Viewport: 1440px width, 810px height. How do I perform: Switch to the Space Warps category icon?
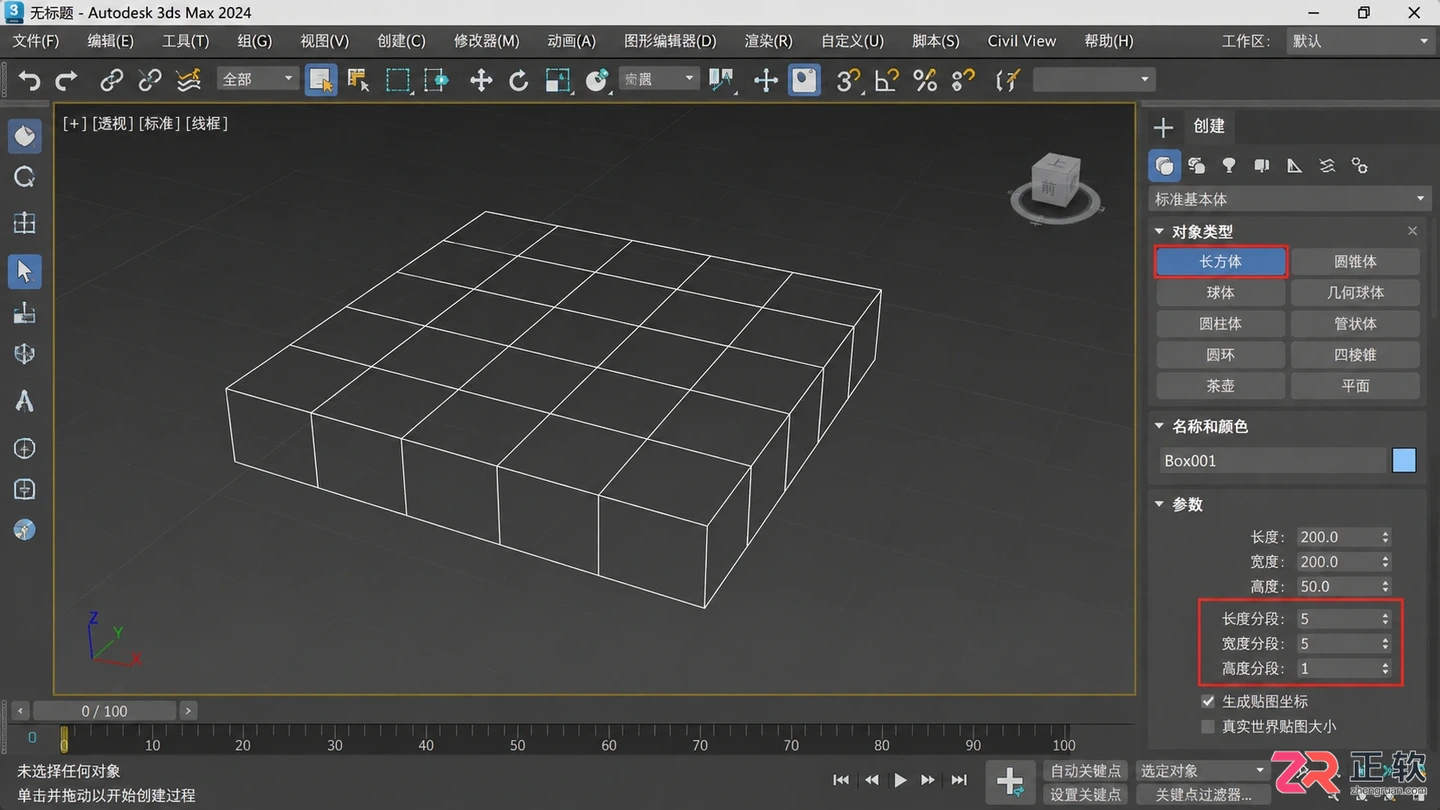coord(1327,166)
